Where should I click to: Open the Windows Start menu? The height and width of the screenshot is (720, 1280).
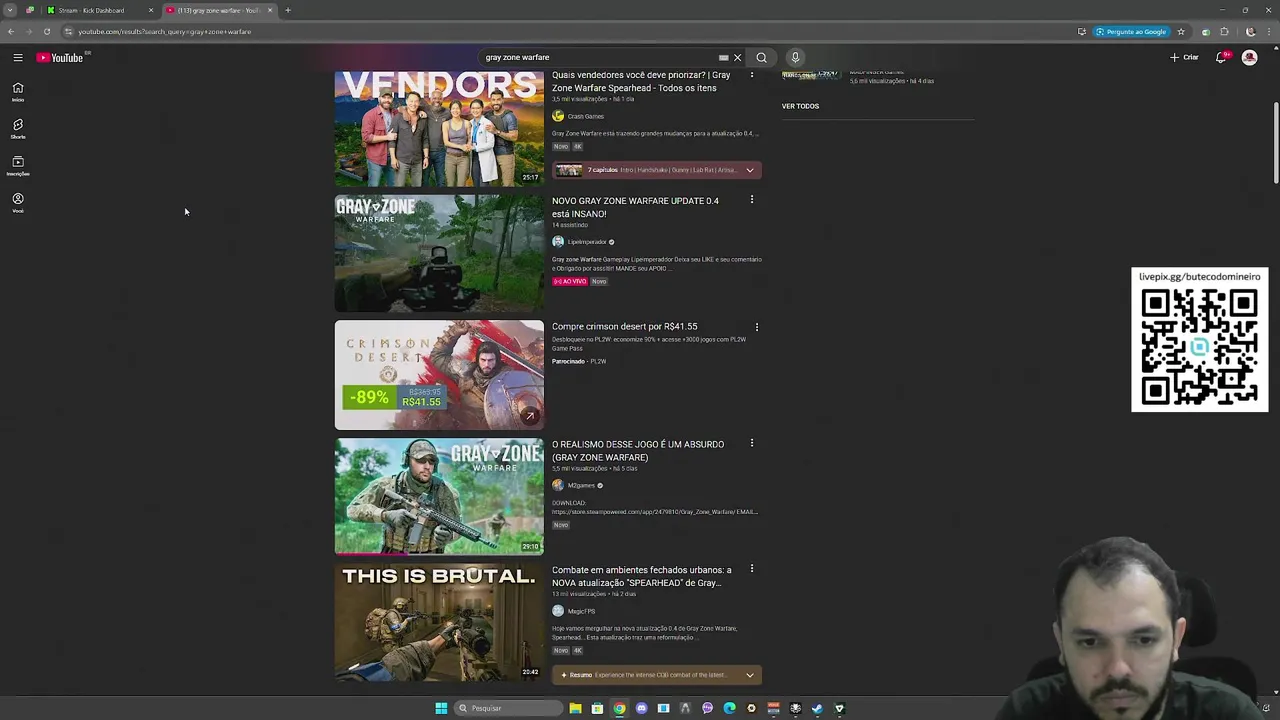coord(441,708)
